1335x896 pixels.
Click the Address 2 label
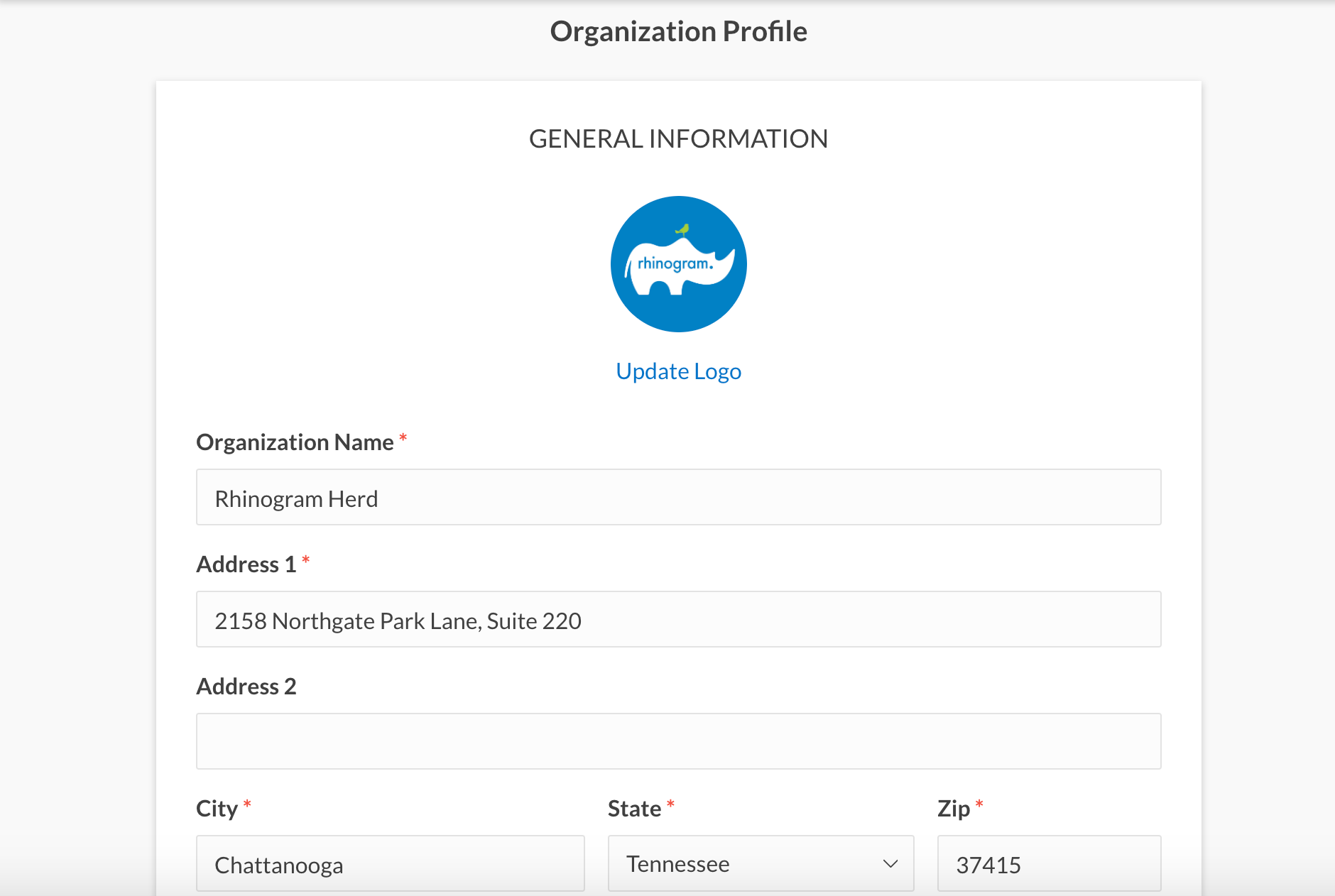tap(246, 687)
